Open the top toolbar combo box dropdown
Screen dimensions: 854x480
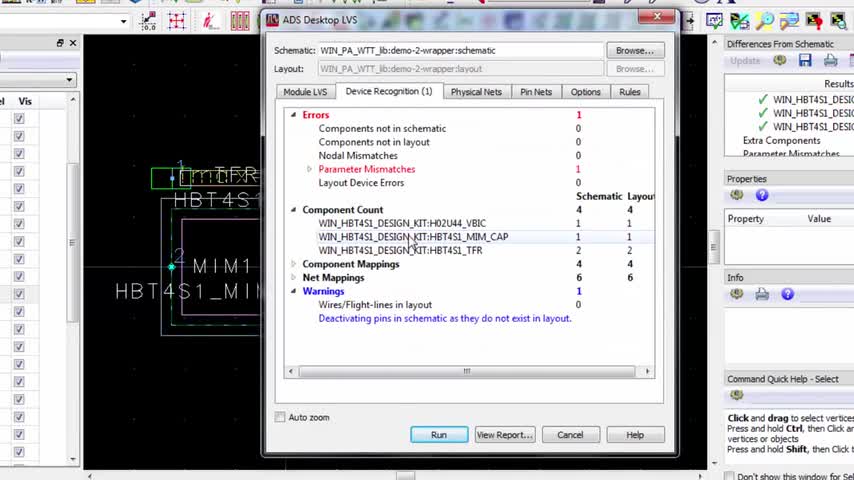coord(124,21)
